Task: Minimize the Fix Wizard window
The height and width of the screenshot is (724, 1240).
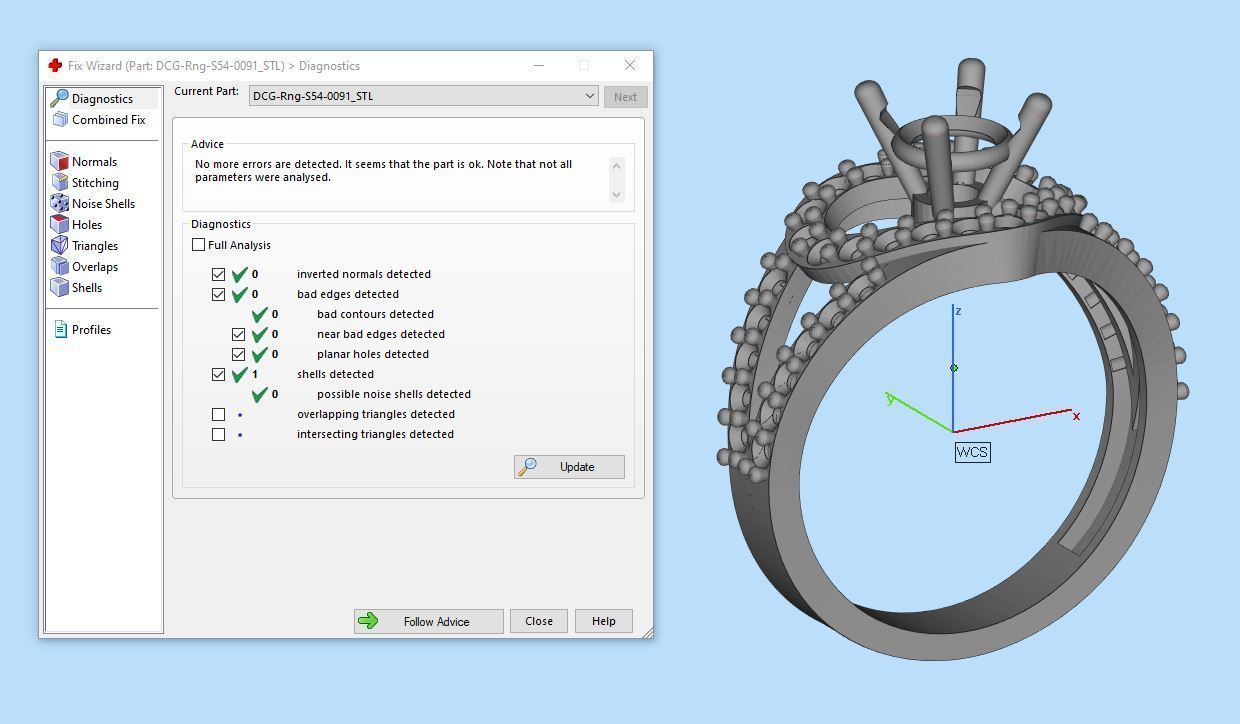Action: tap(539, 65)
